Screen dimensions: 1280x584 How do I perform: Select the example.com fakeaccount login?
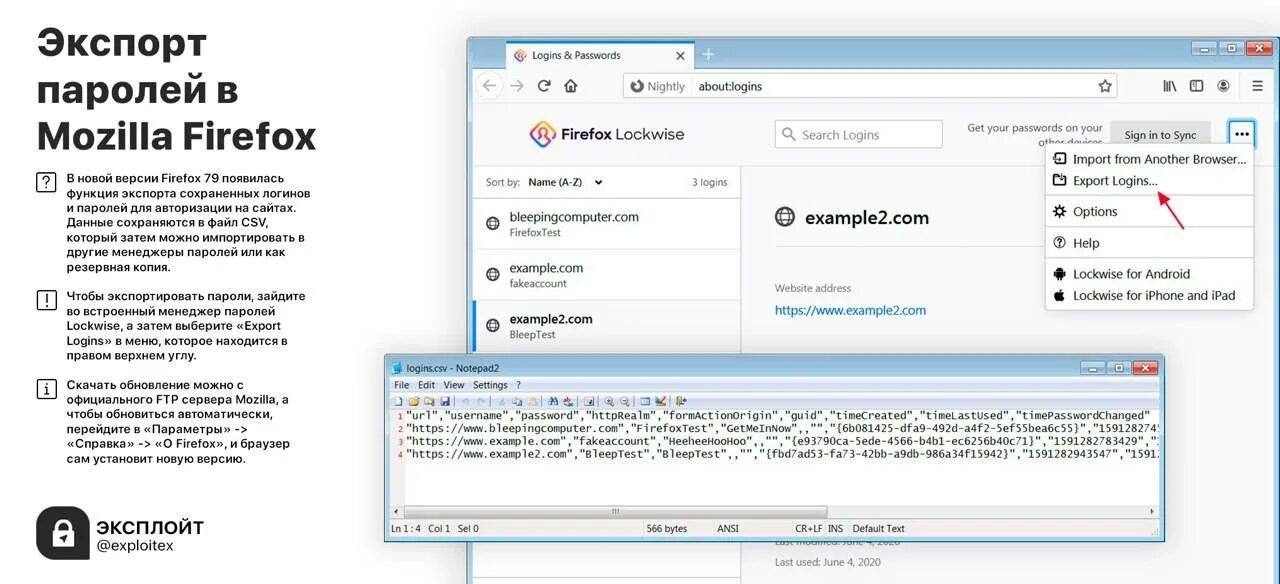click(607, 274)
